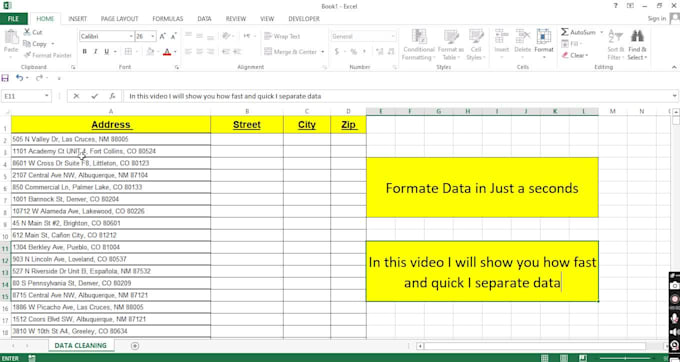Open the Format cells menu
Screen dimensions: 680x362
coord(544,45)
